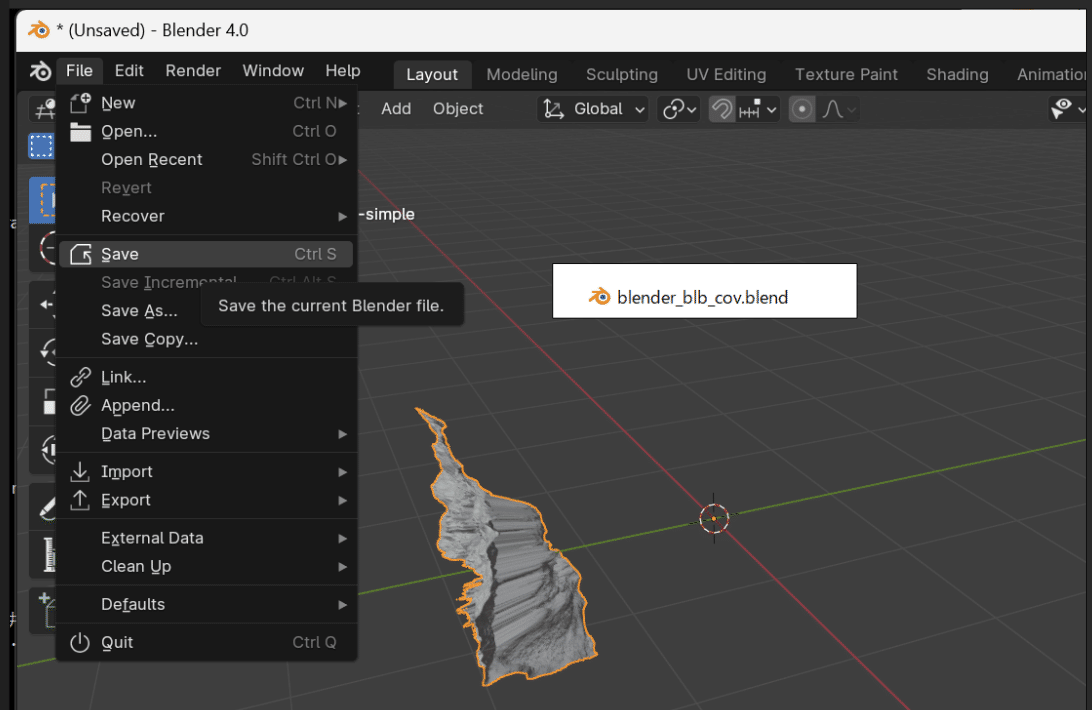Pick the Annotate tool
This screenshot has height=710, width=1092.
[45, 506]
